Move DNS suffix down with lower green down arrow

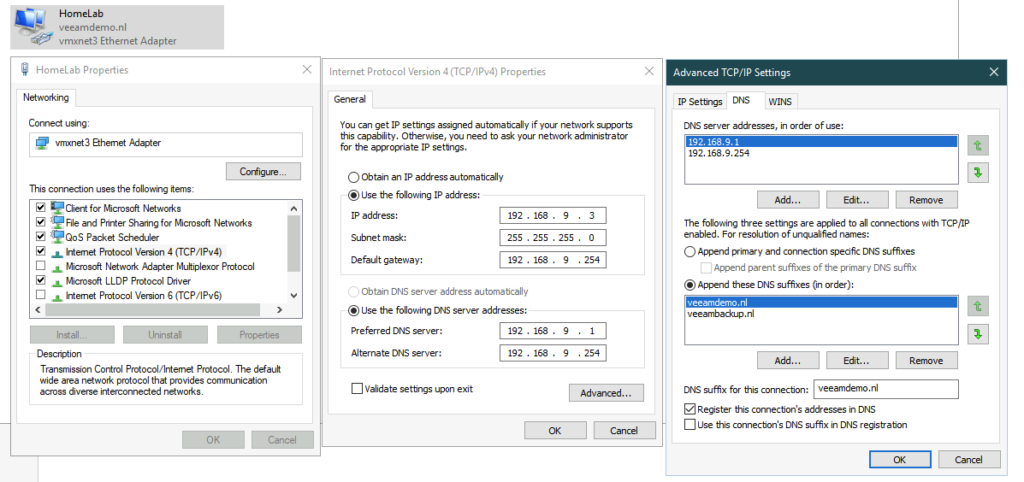tap(978, 332)
